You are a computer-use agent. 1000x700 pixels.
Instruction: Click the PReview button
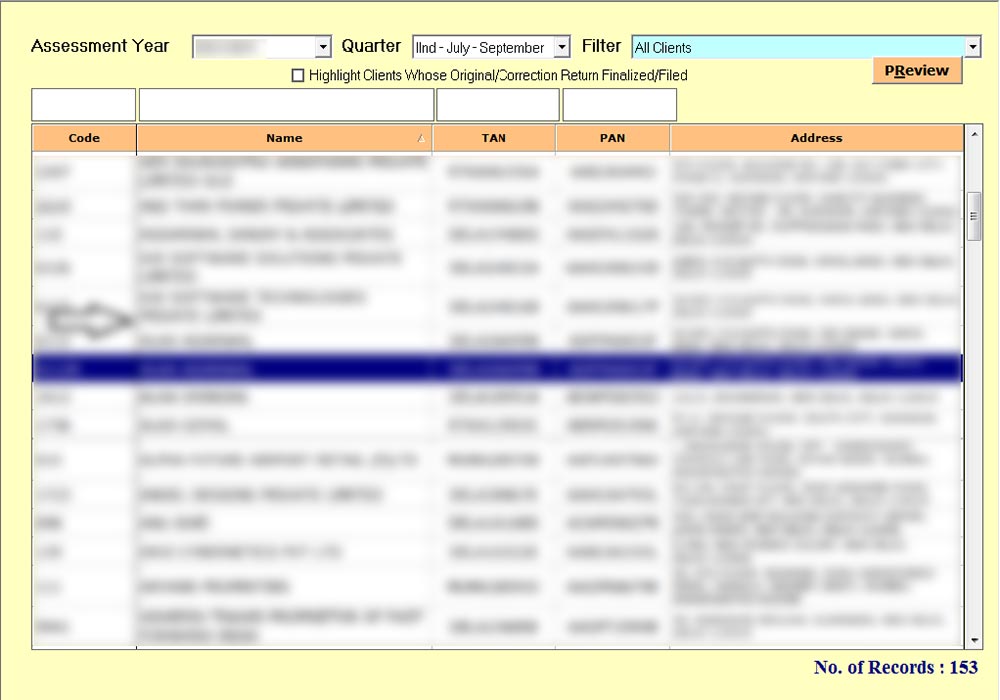pyautogui.click(x=916, y=71)
